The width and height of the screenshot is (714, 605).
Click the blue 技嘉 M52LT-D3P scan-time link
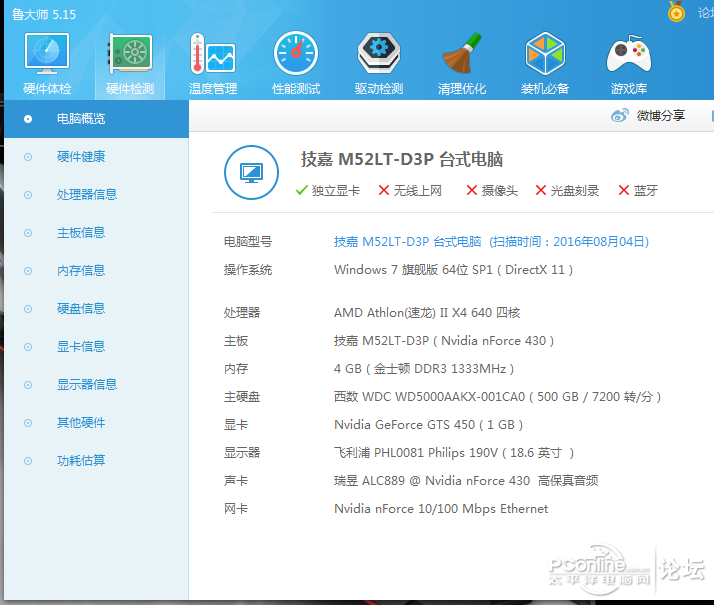pos(491,241)
